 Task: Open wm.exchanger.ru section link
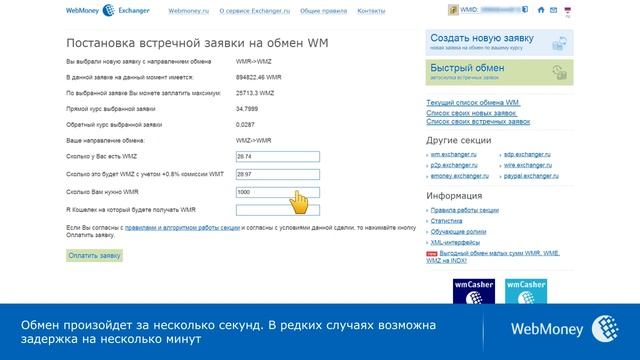[x=453, y=155]
